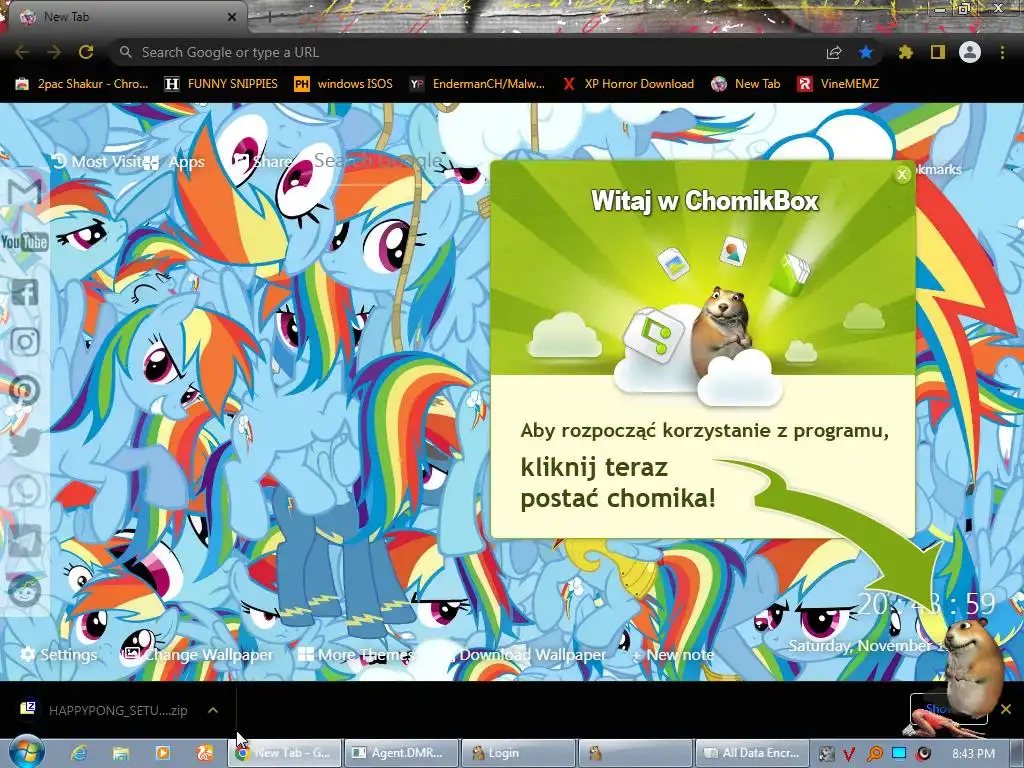Open the HAPPYPONG_SETU....zip download

tap(104, 710)
